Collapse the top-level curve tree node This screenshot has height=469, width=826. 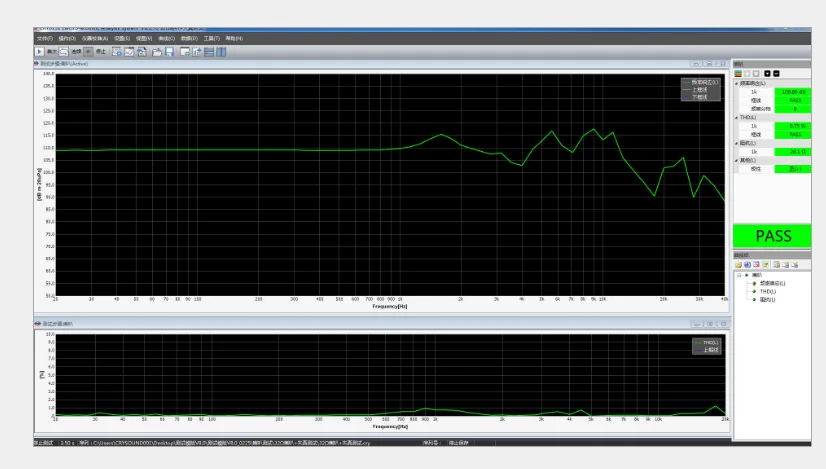click(738, 275)
